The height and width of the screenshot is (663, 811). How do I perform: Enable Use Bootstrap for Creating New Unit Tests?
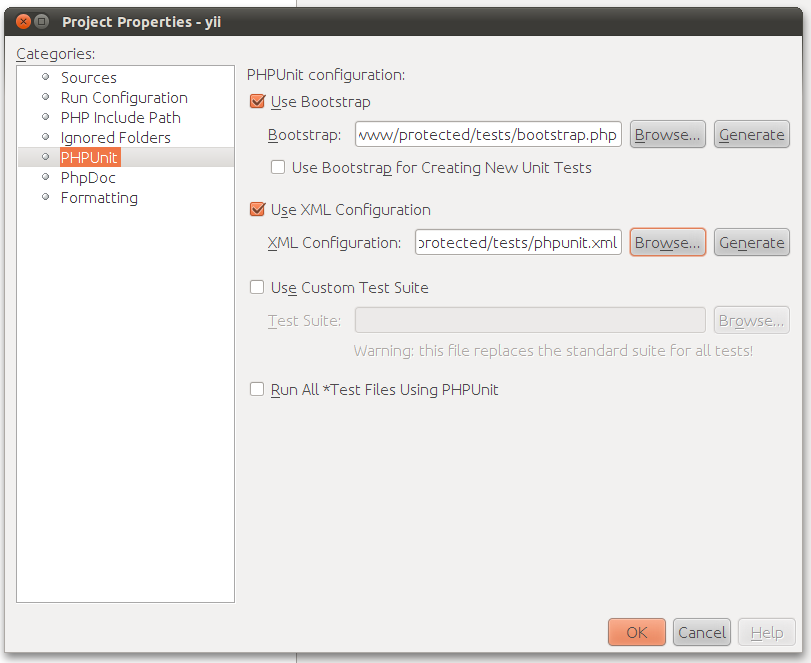[279, 168]
